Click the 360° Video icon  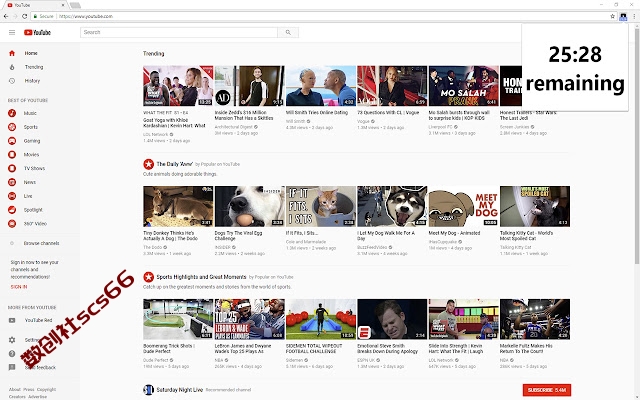tap(12, 224)
